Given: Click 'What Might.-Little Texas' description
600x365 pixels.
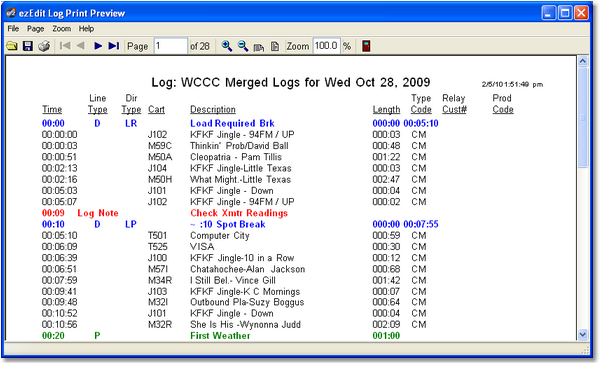Looking at the screenshot, I should [x=240, y=179].
